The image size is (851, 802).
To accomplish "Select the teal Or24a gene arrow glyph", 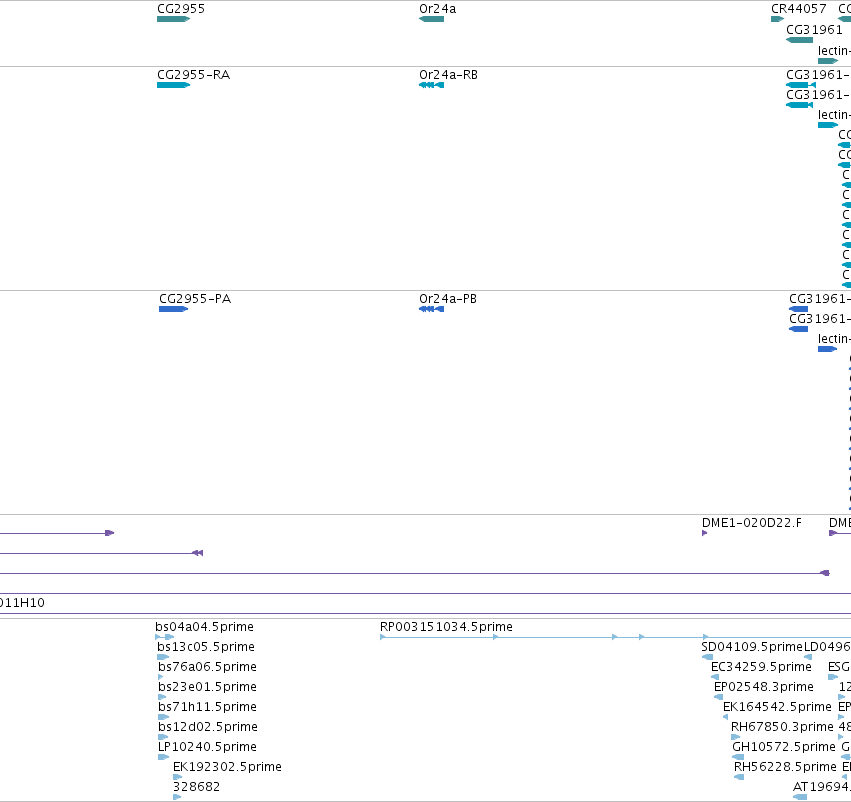I will point(431,19).
